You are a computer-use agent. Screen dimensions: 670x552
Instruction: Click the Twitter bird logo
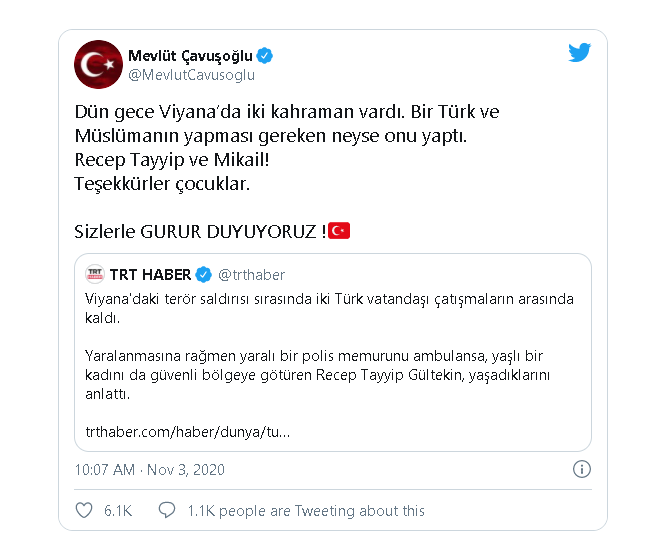click(580, 53)
